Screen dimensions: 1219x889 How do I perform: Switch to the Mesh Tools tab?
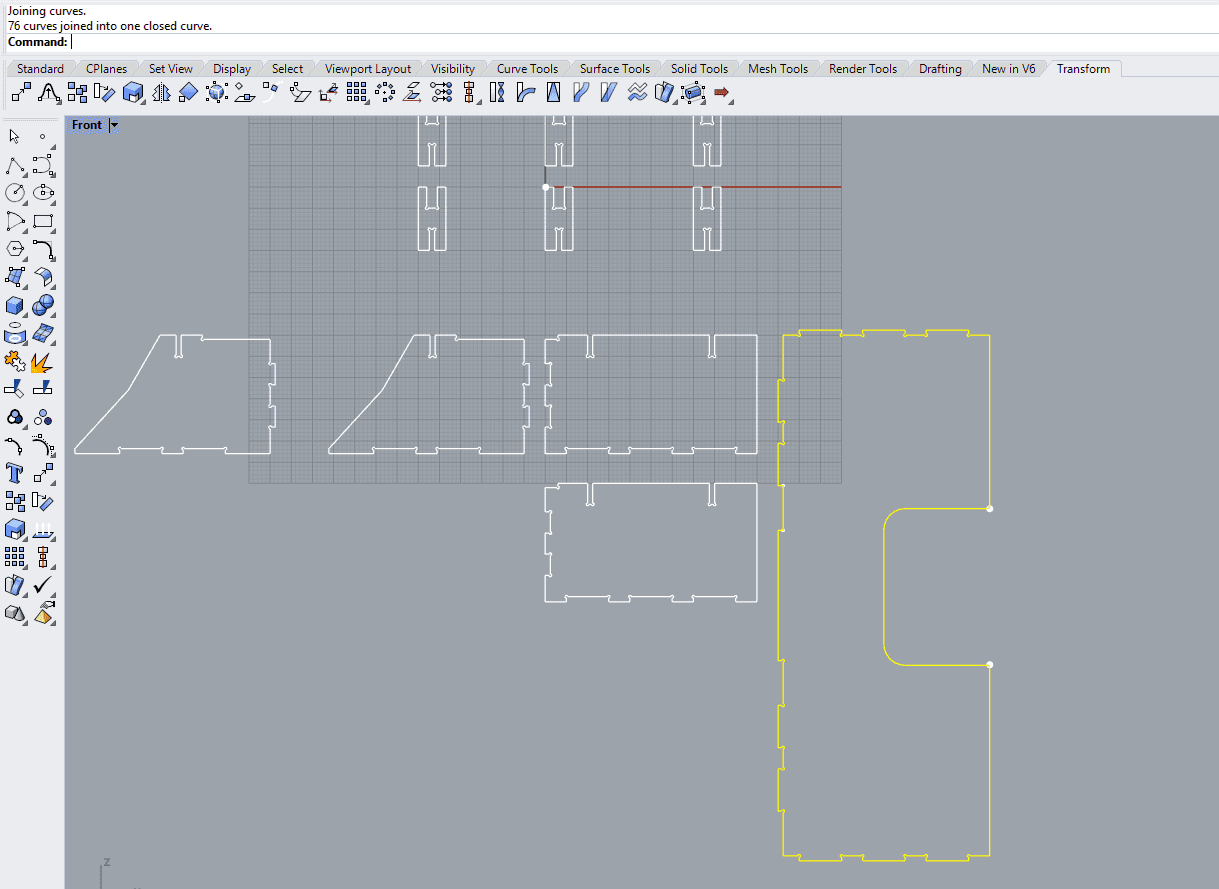tap(778, 69)
